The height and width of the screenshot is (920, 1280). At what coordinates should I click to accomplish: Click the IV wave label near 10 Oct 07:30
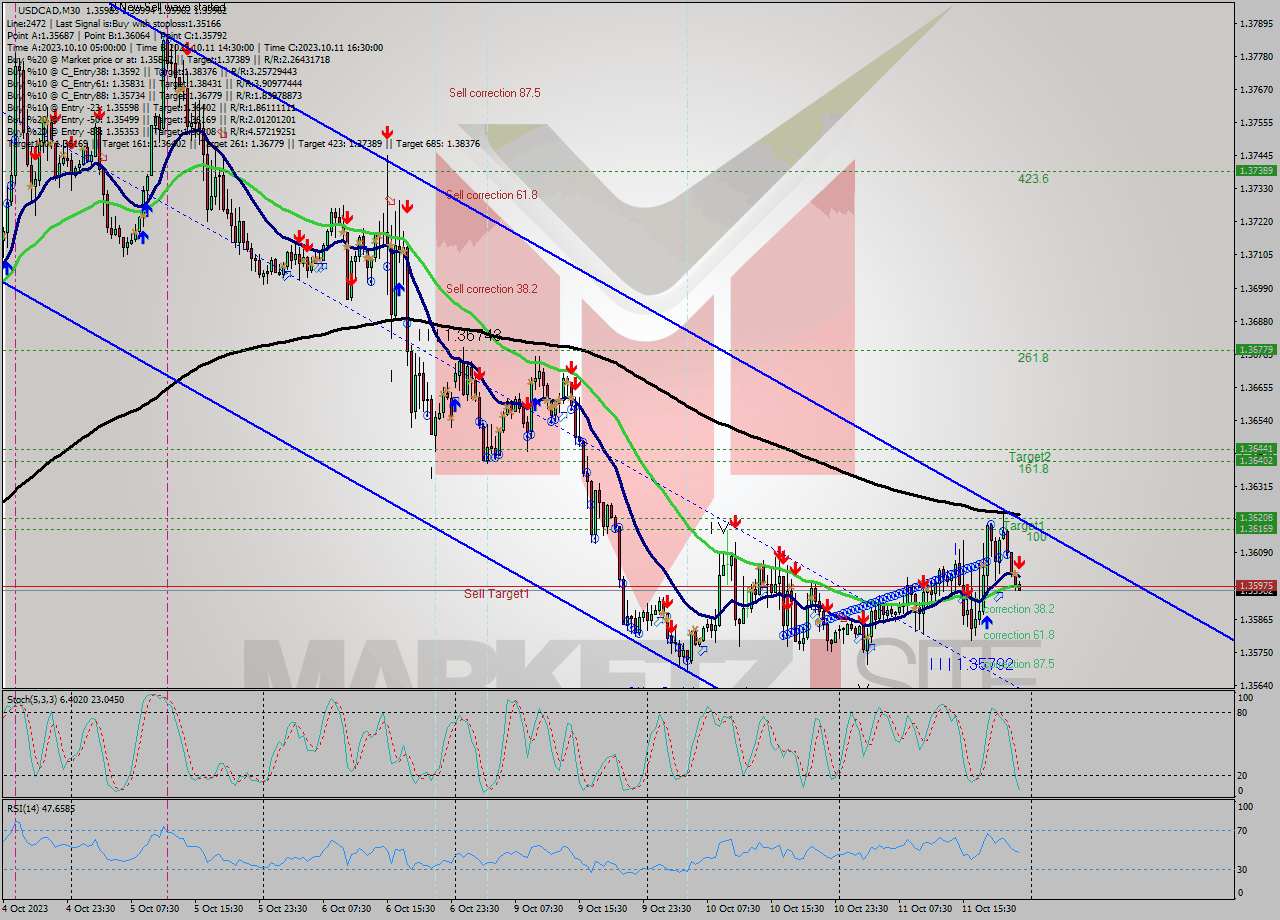click(719, 526)
